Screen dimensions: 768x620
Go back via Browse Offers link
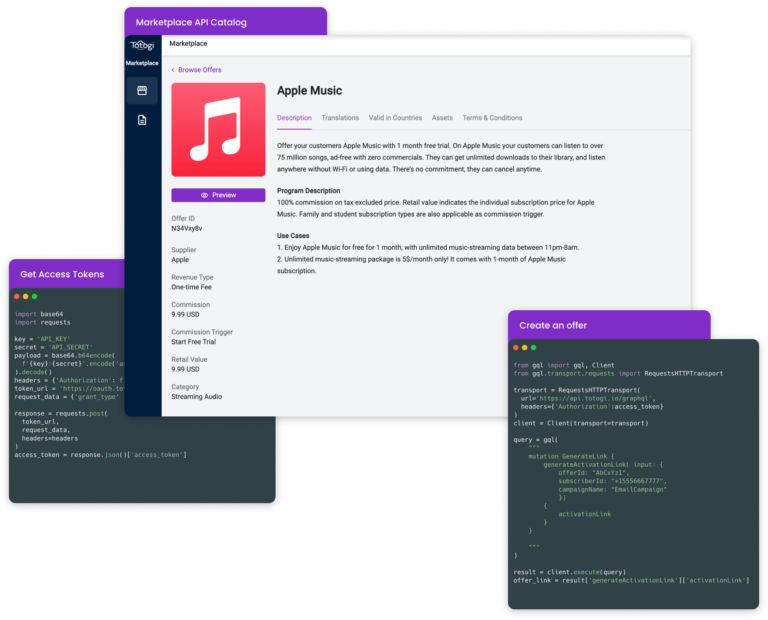click(196, 70)
